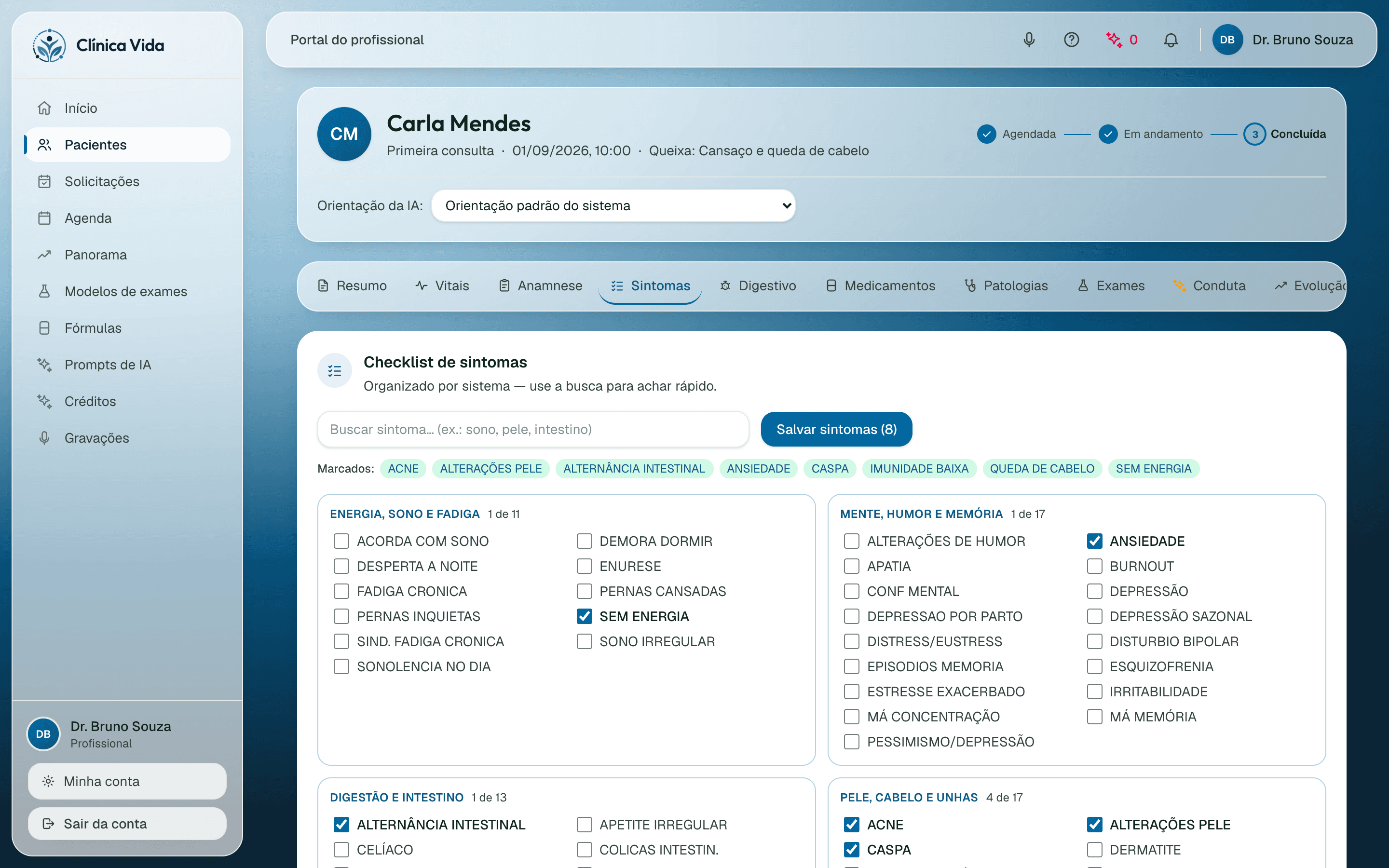Check the ACORDA COM SONO checkbox

341,541
